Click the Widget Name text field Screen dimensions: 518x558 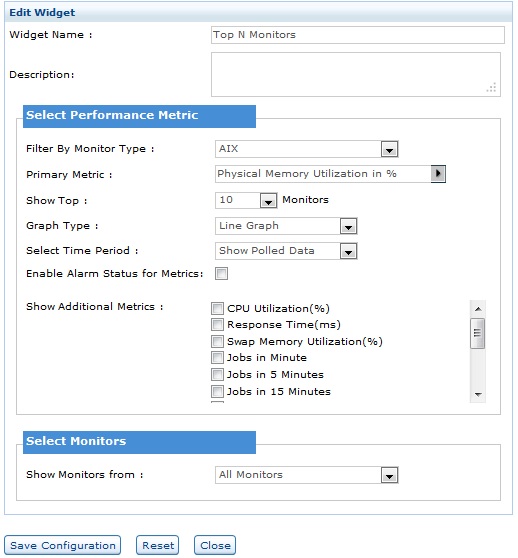[358, 35]
